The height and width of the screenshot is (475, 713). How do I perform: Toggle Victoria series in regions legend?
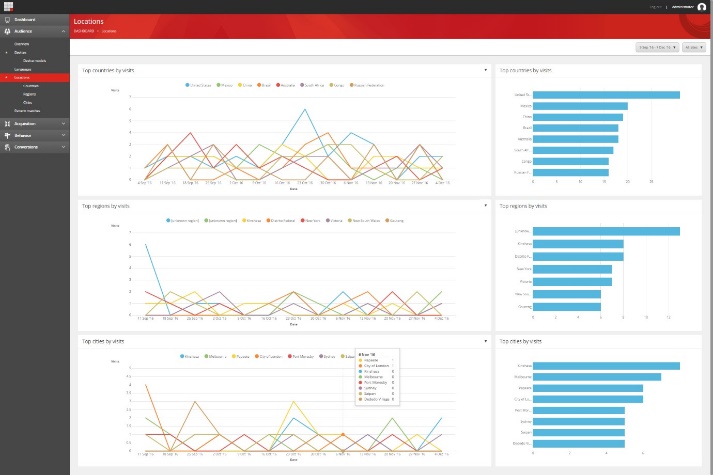(334, 220)
